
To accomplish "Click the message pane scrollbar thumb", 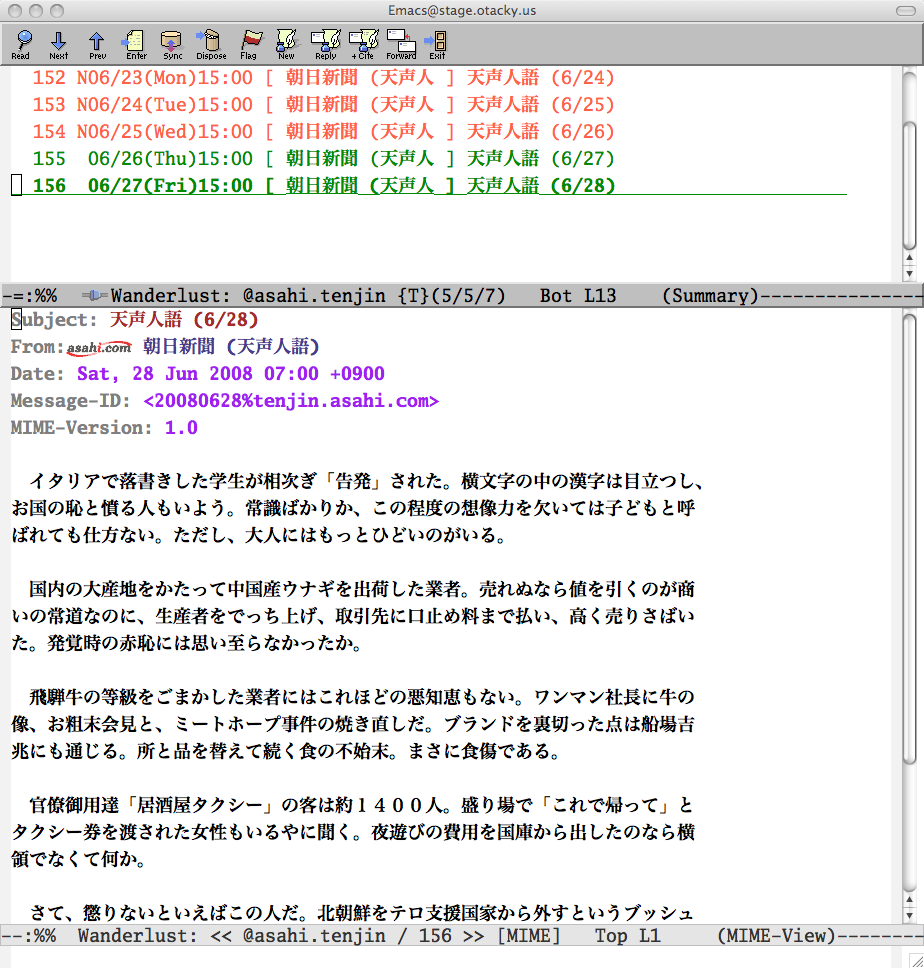I will 909,540.
